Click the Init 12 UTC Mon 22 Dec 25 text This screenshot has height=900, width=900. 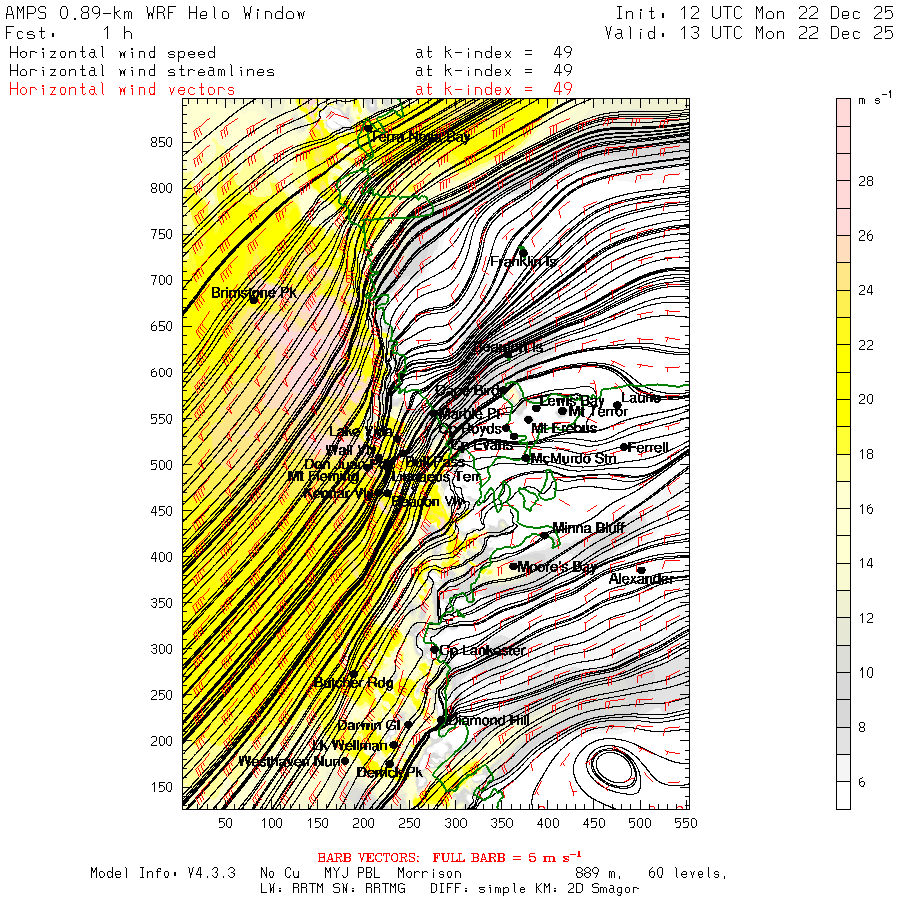(754, 13)
